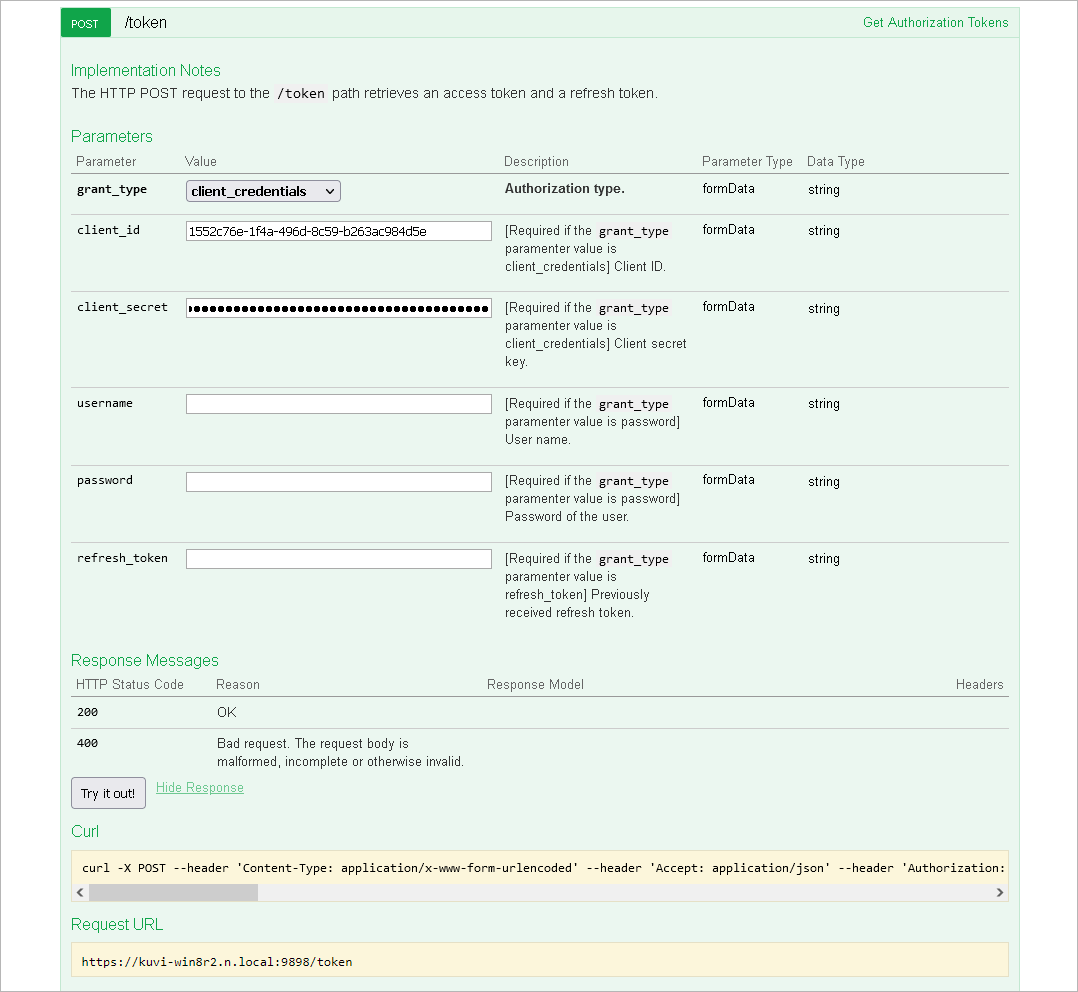Click the 200 status code cell
The height and width of the screenshot is (992, 1078).
pos(87,712)
